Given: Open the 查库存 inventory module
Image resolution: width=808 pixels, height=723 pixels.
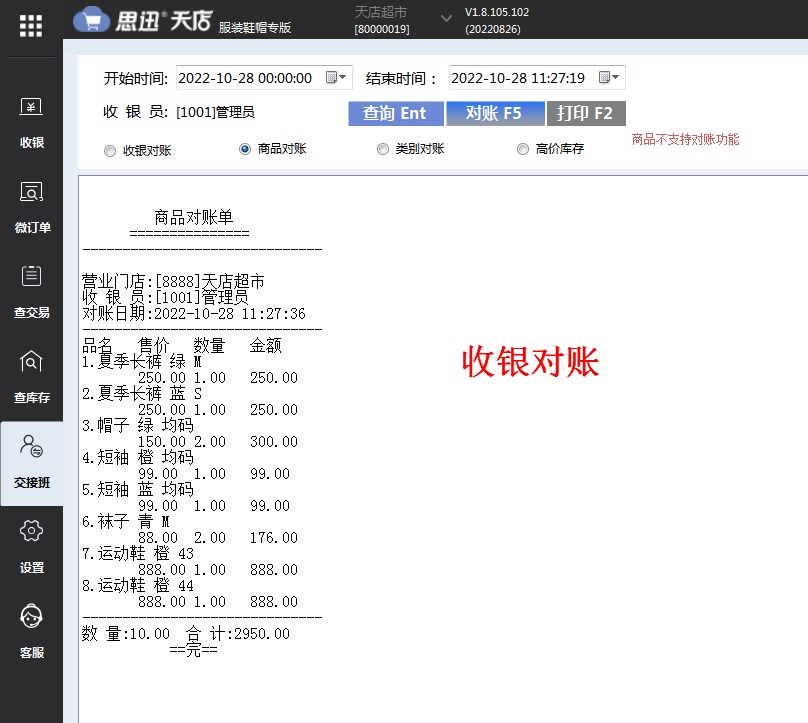Looking at the screenshot, I should 31,377.
